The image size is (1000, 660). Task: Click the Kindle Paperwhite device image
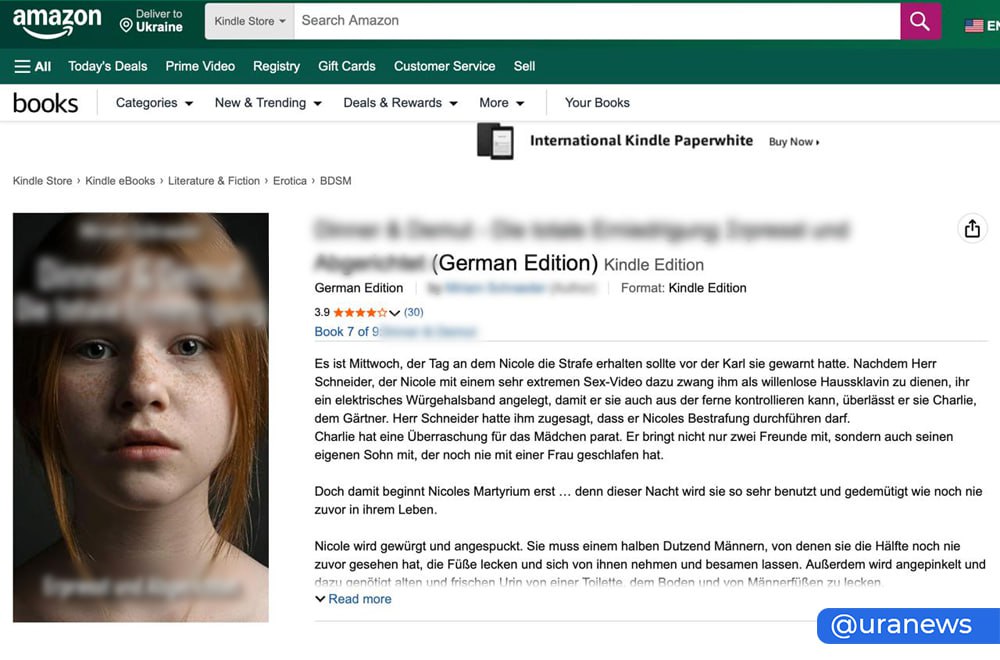(x=496, y=141)
